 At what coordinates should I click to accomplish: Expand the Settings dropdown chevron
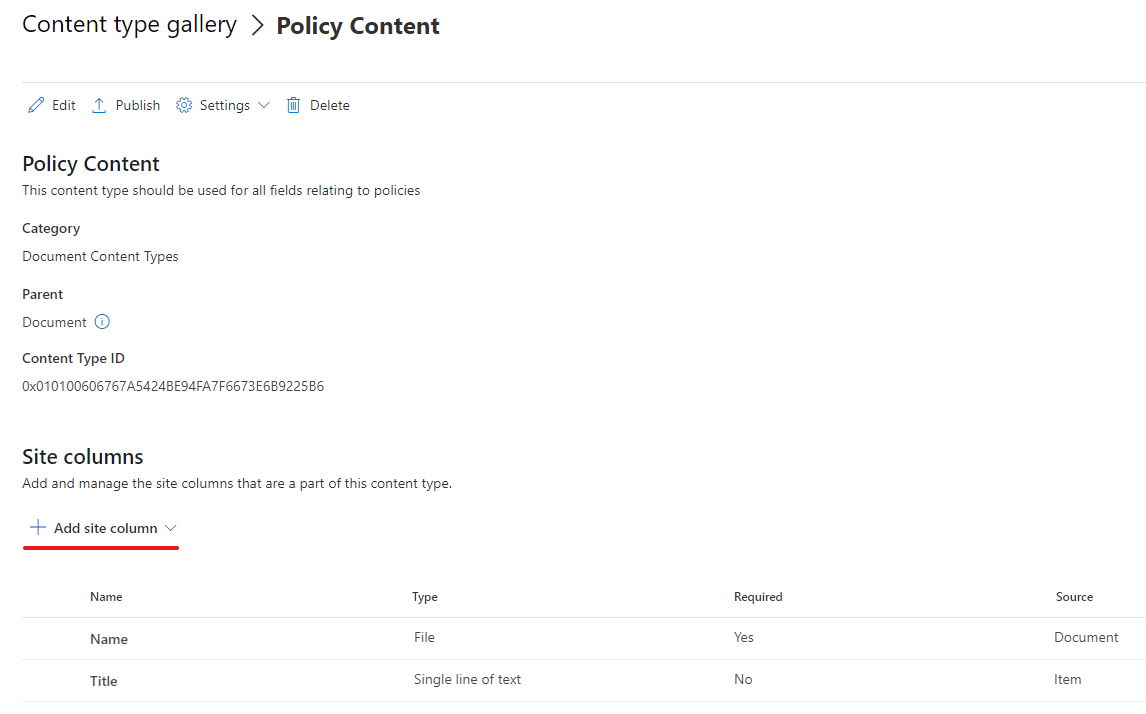click(x=263, y=105)
